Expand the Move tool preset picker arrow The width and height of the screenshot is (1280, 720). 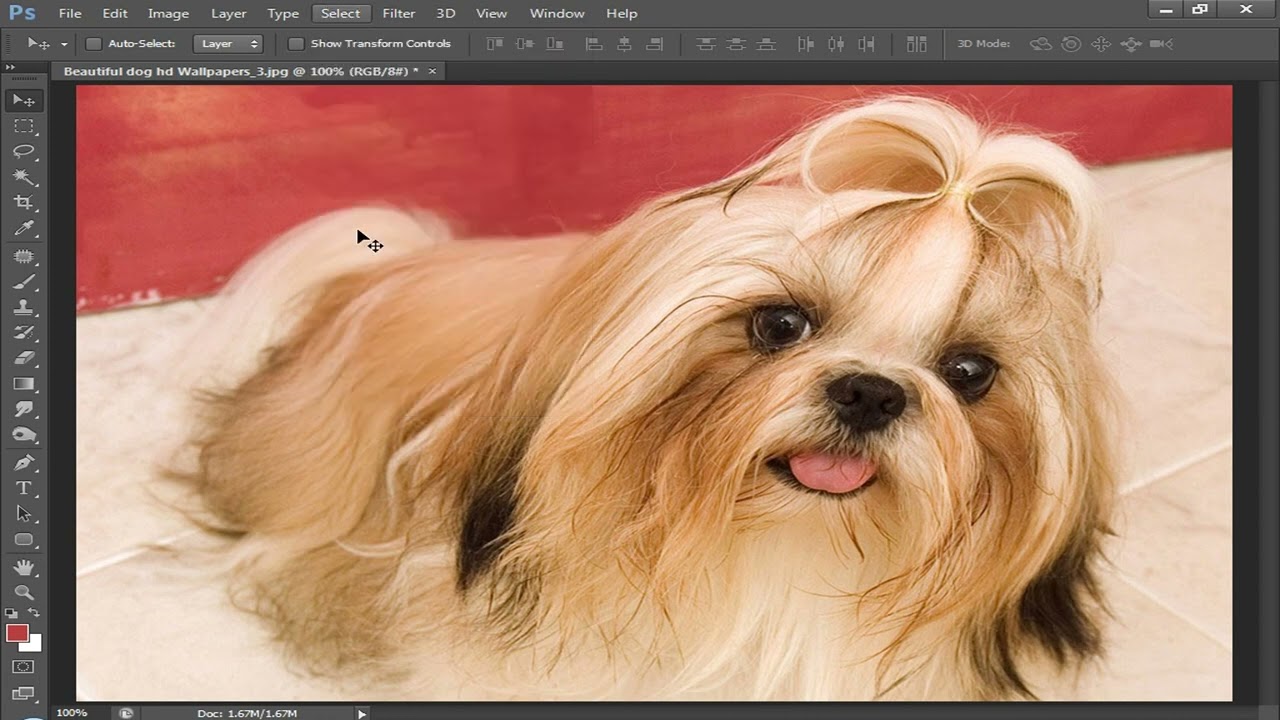click(64, 44)
